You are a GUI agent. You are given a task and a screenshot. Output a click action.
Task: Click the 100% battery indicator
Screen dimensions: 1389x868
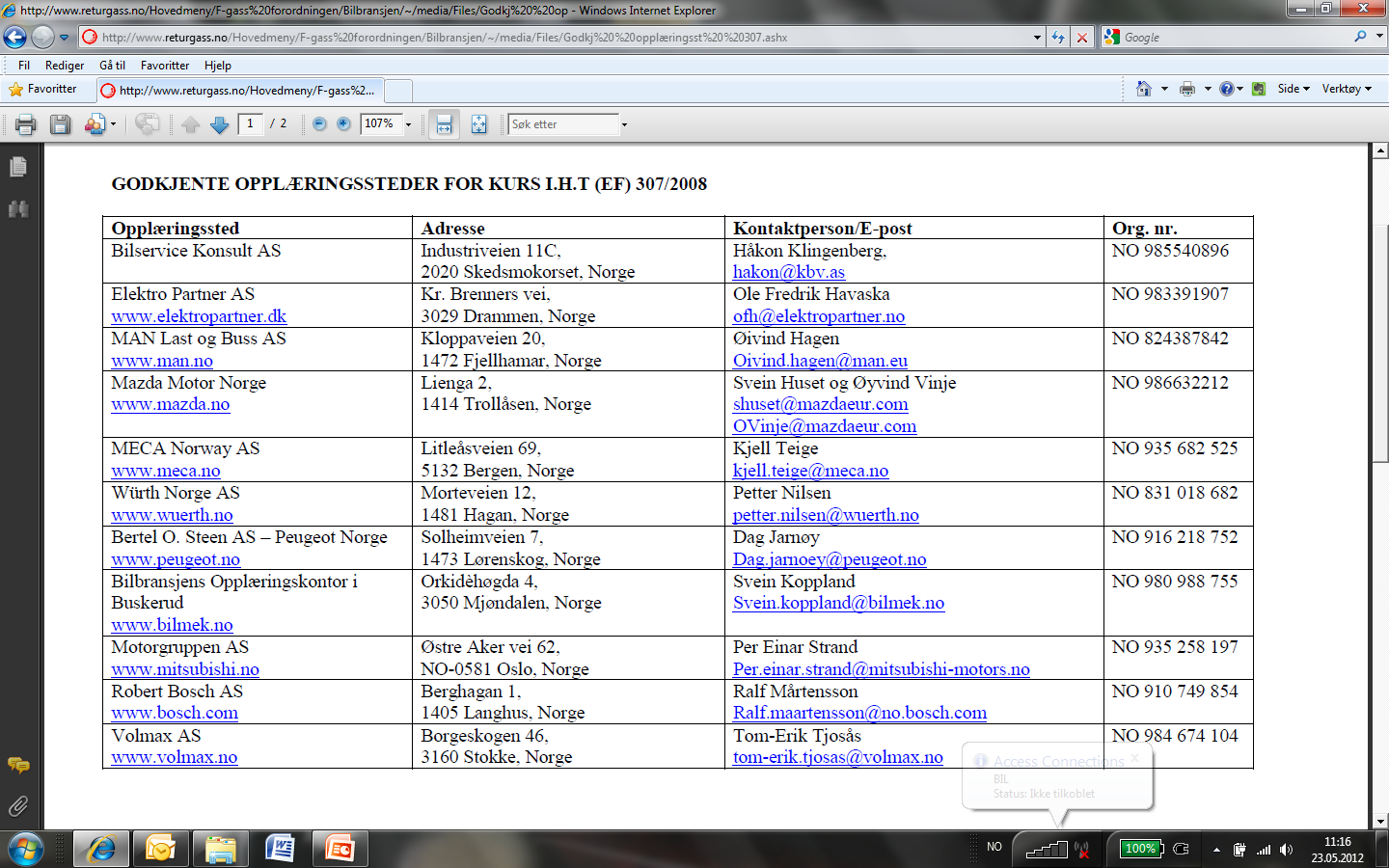click(1141, 849)
